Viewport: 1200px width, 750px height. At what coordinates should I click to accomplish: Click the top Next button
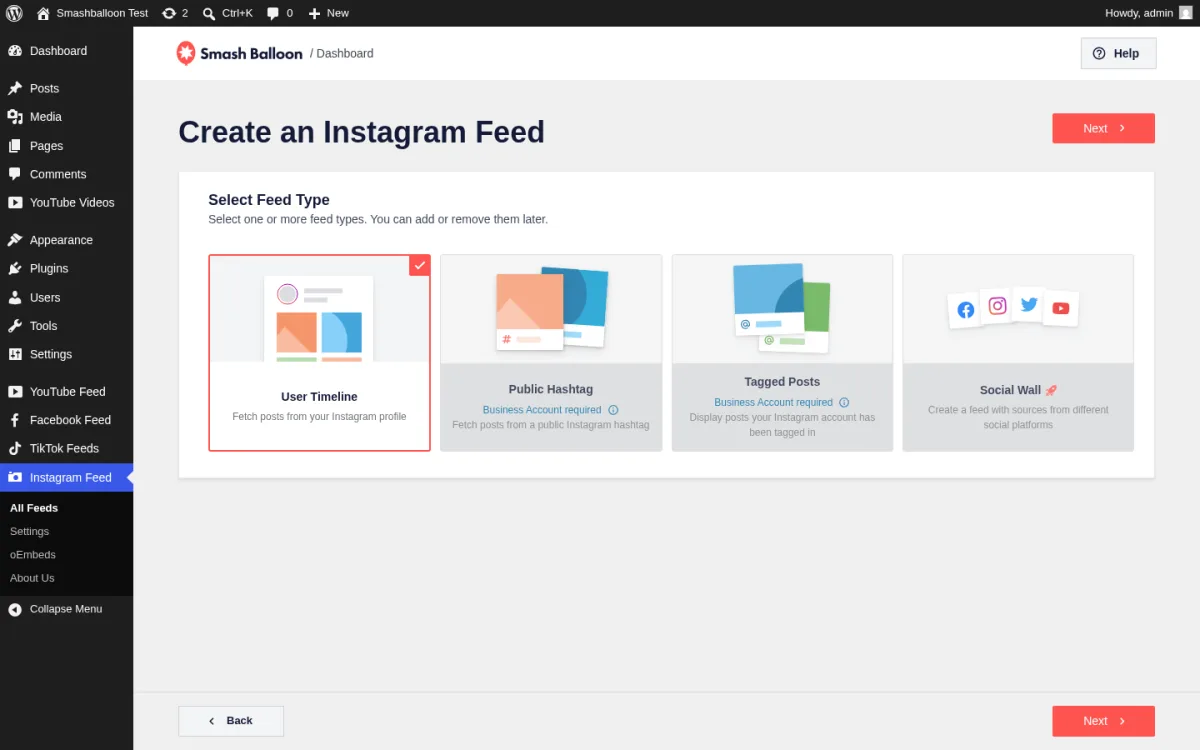pyautogui.click(x=1103, y=128)
